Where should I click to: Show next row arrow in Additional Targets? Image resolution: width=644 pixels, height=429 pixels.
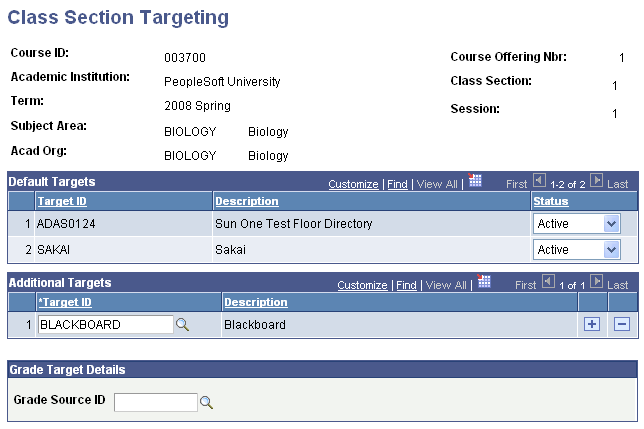[x=596, y=281]
